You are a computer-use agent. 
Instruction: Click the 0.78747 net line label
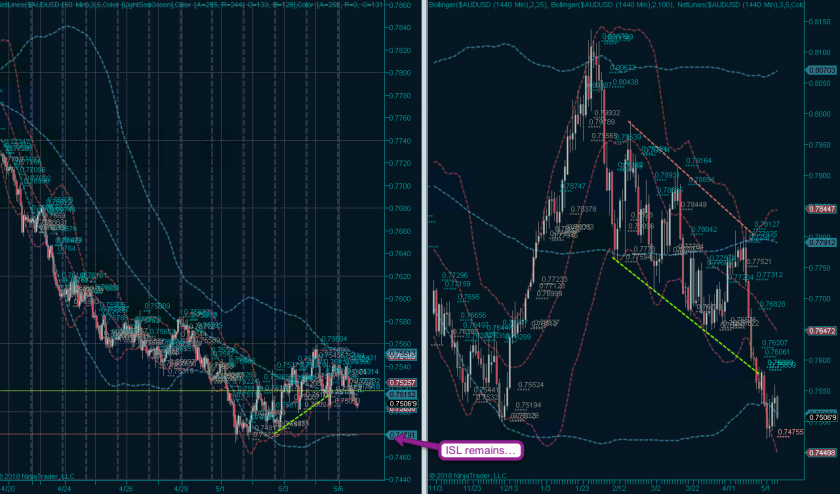point(573,186)
